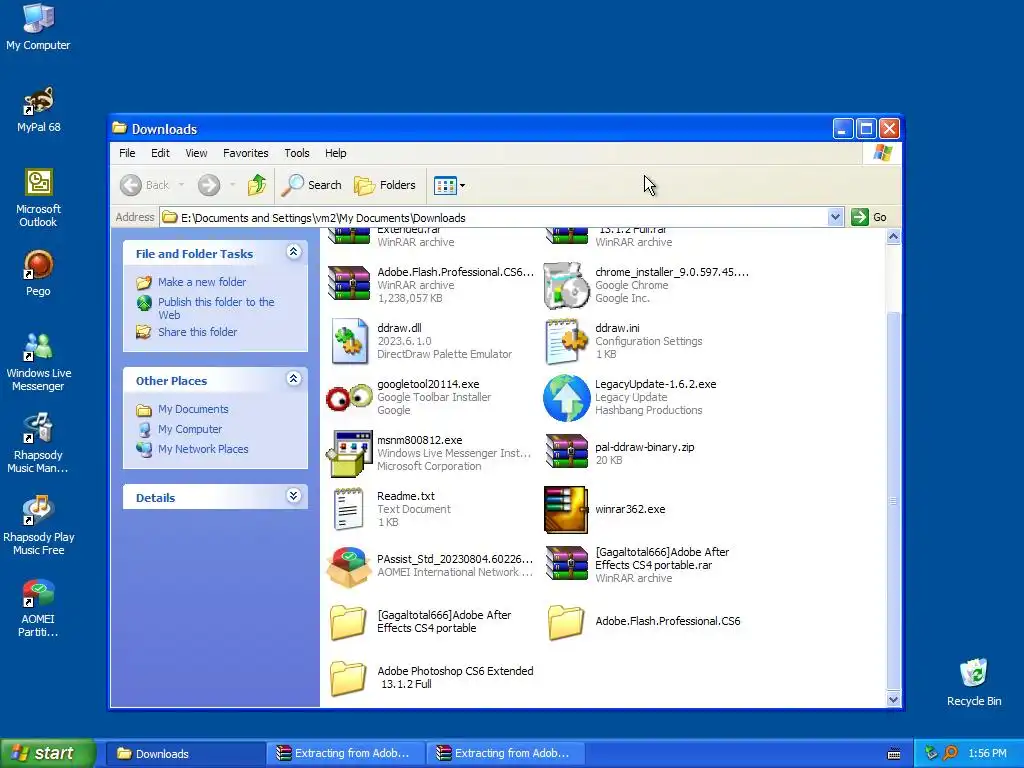Select the ddraw.ini configuration file icon
Image resolution: width=1024 pixels, height=768 pixels.
pos(566,341)
